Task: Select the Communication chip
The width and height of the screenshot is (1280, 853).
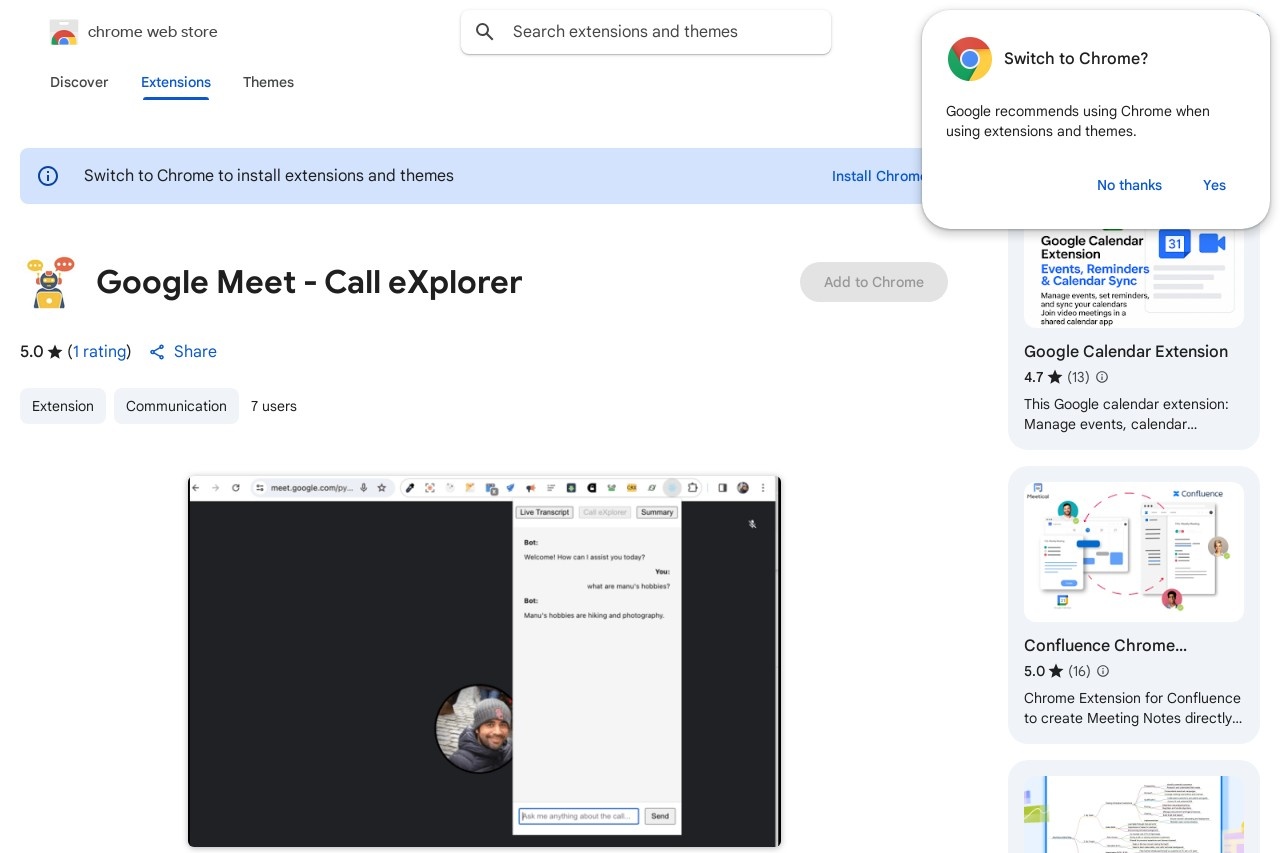Action: 176,406
